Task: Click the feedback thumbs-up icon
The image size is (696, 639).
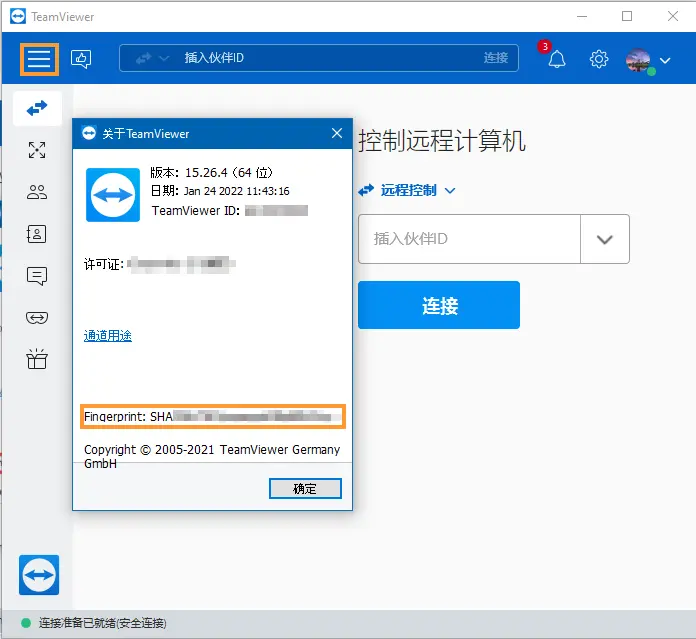Action: [81, 59]
